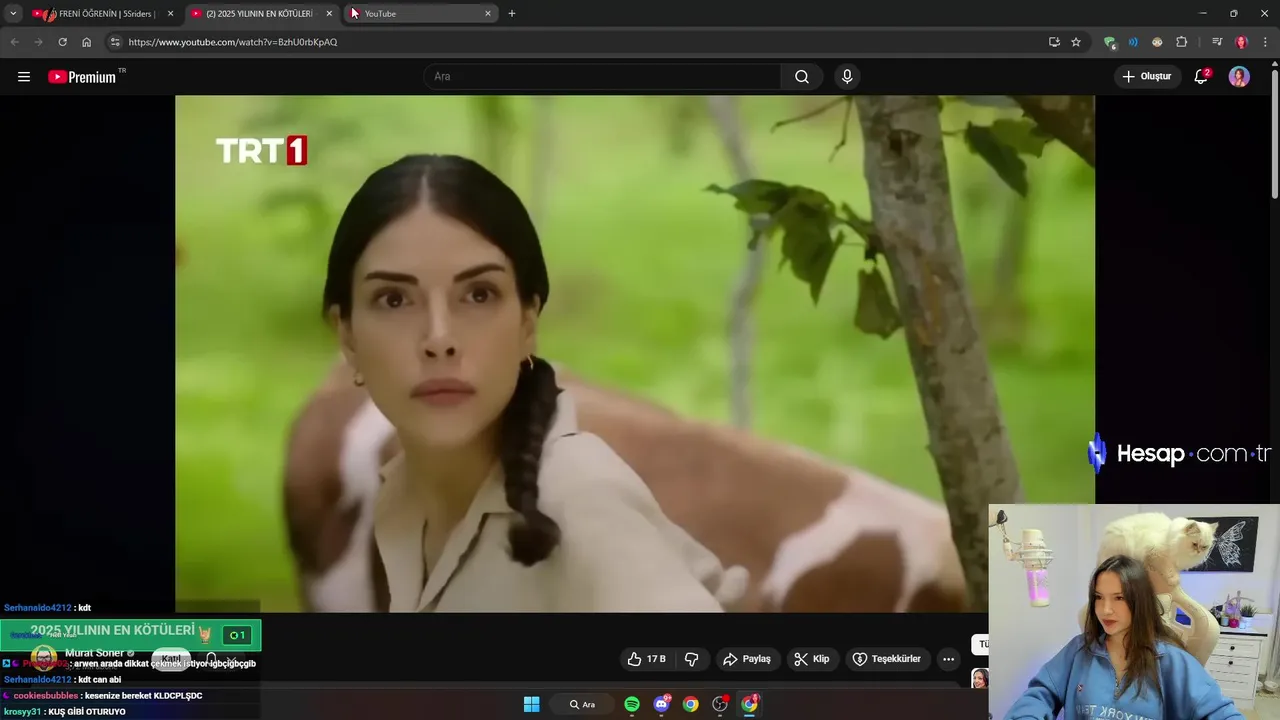
Task: Bookmark this page with star icon
Action: point(1076,42)
